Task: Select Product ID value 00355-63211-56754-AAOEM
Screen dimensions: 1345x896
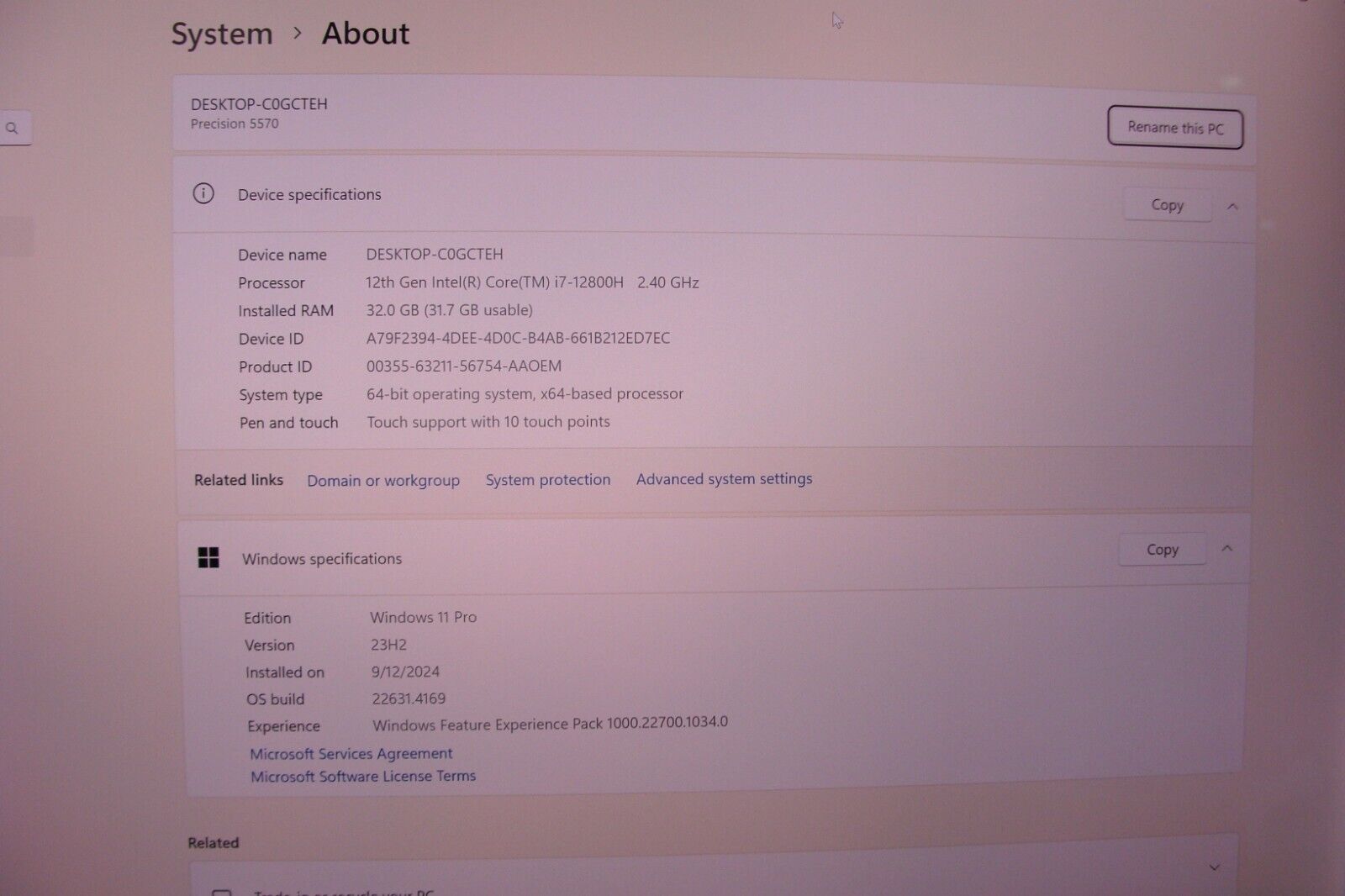Action: [x=464, y=366]
